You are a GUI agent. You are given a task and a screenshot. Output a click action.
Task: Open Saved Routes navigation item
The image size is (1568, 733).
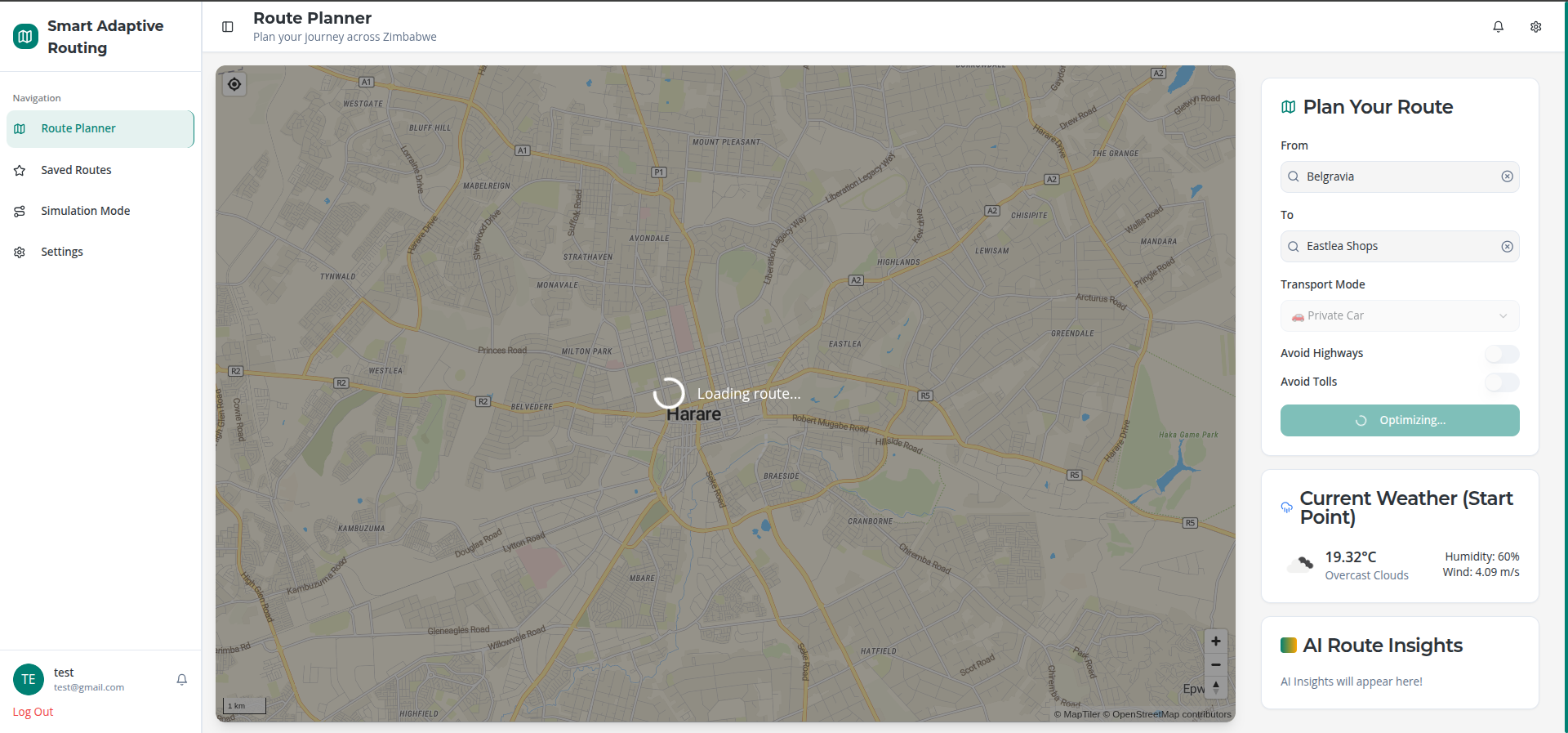100,170
